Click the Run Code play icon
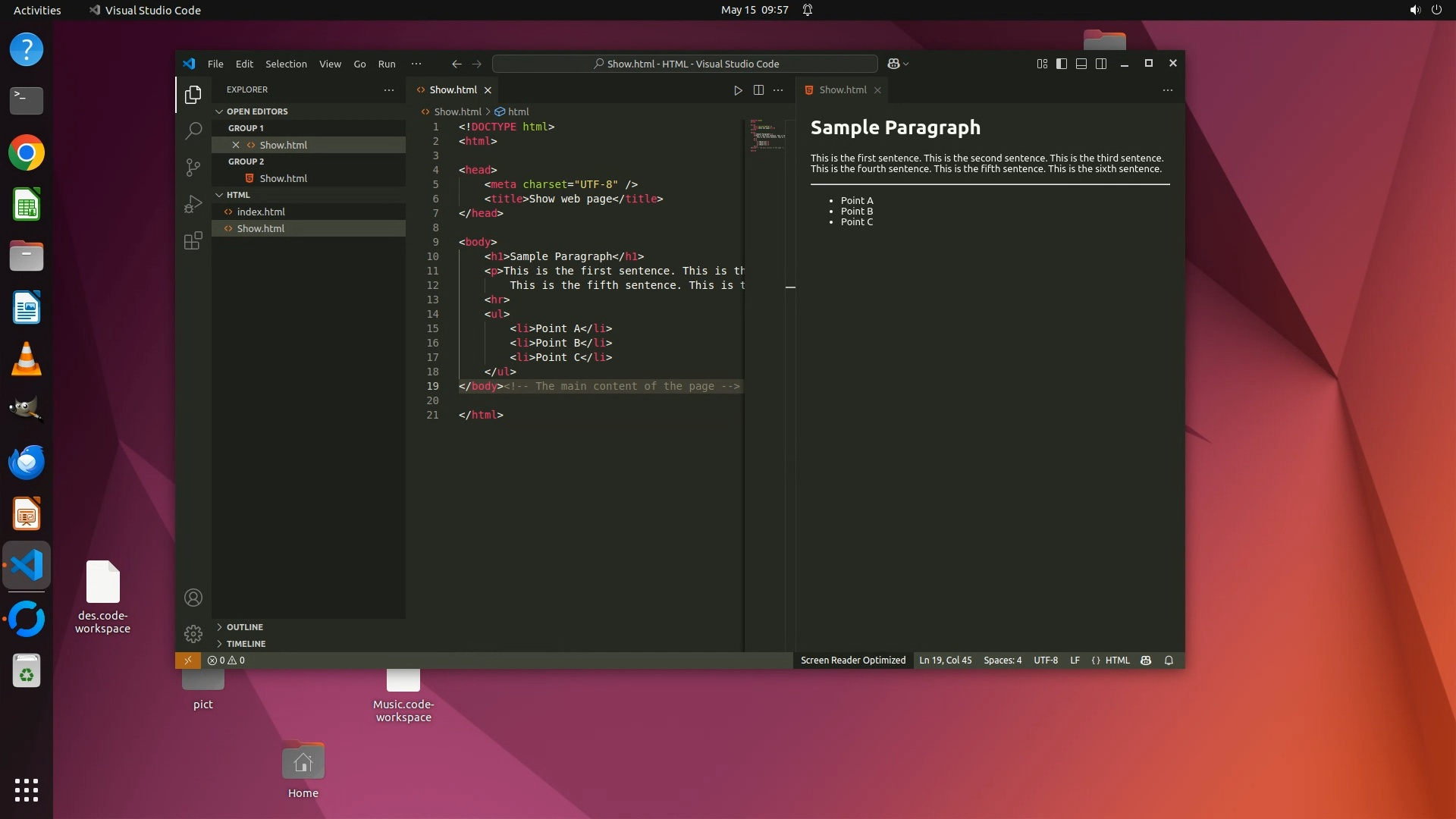The height and width of the screenshot is (819, 1456). [x=738, y=90]
